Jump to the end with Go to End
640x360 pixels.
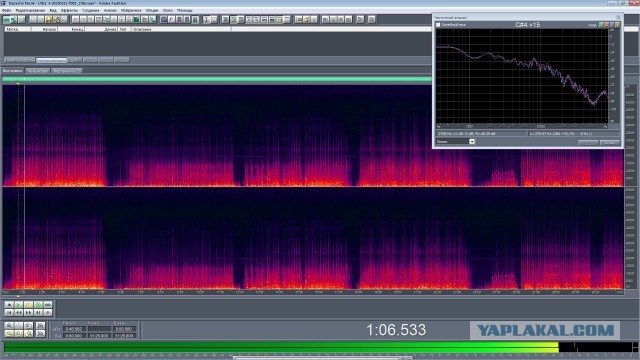[38, 313]
